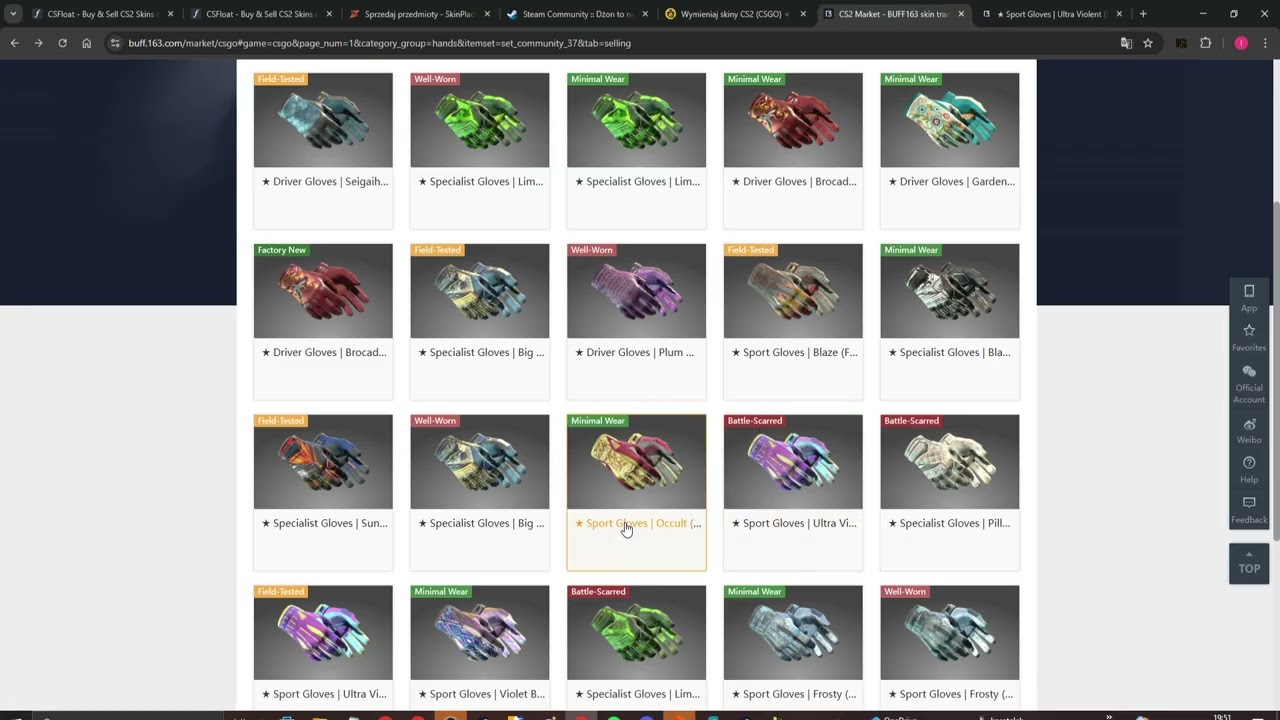Open Minimal Wear Specialist Gloves Lime thumbnail
The height and width of the screenshot is (720, 1280).
pyautogui.click(x=636, y=120)
